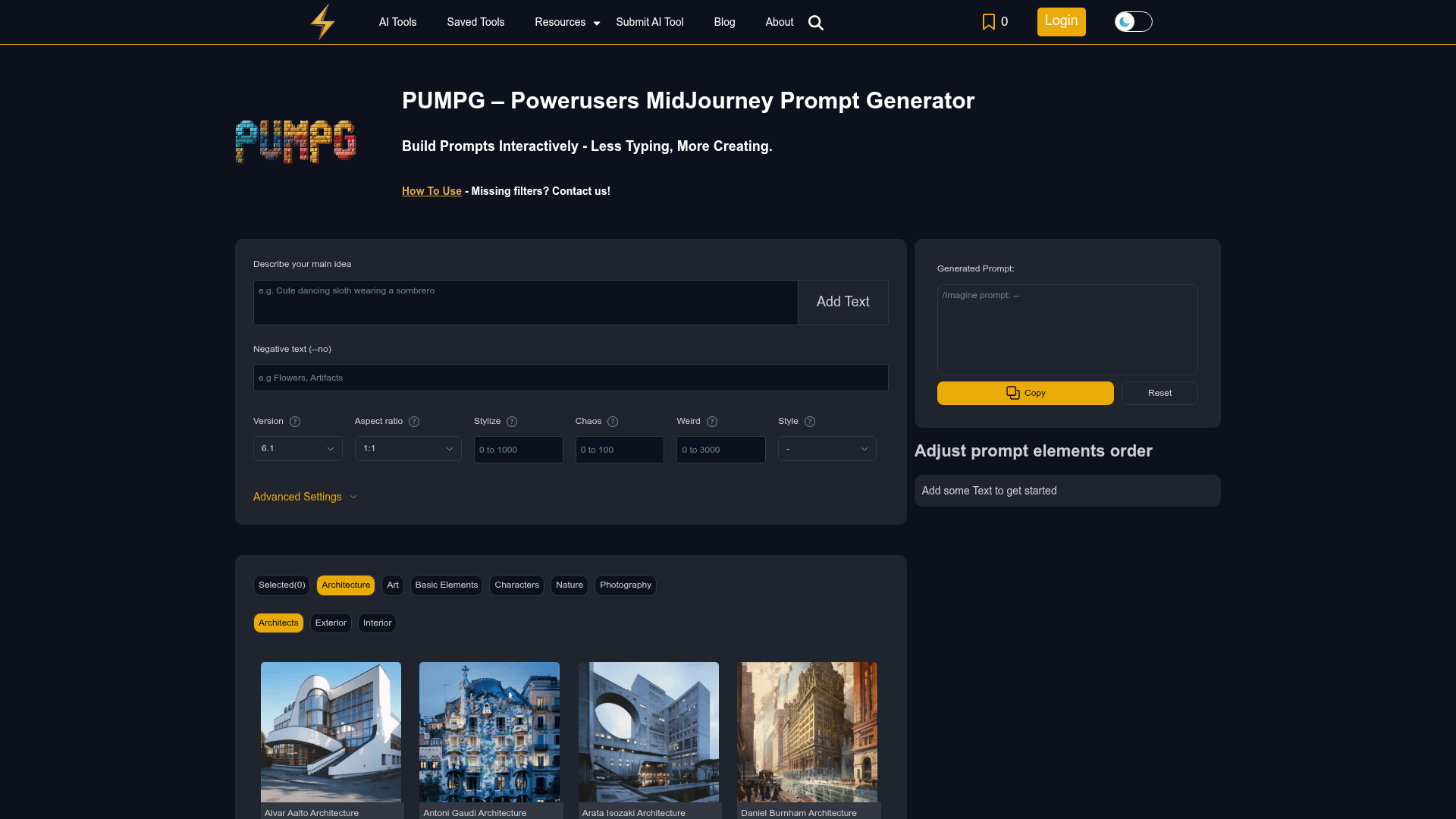Click the lightning bolt site logo
This screenshot has width=1456, height=819.
(x=322, y=21)
